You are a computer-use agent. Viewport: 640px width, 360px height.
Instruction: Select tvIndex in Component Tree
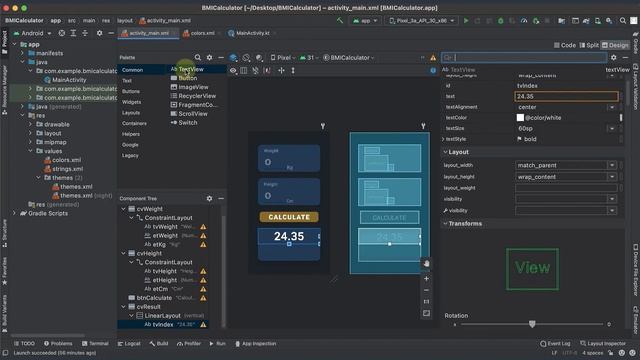(x=162, y=324)
